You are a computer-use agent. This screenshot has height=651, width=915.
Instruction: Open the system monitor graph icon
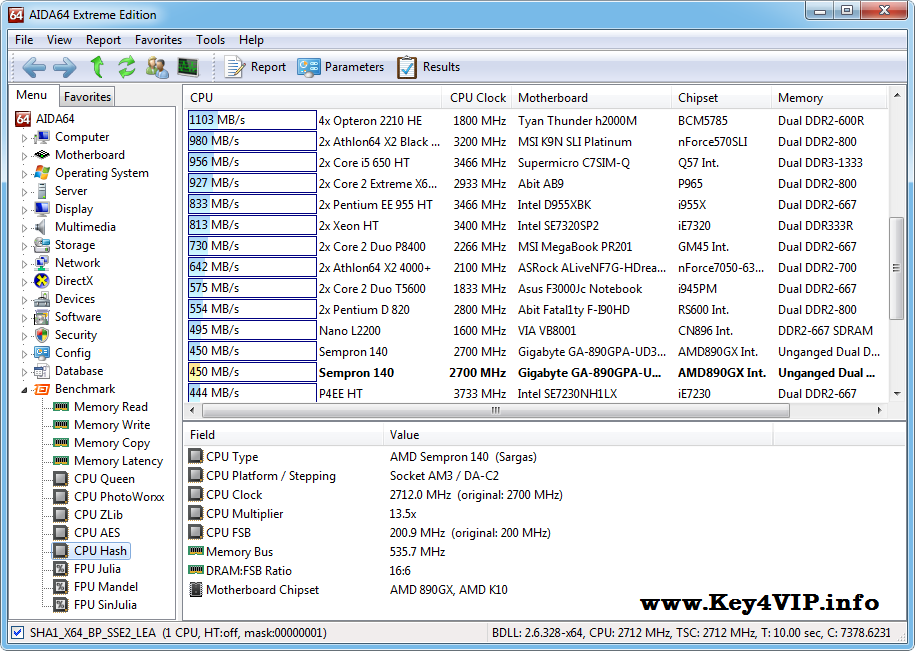pos(188,67)
